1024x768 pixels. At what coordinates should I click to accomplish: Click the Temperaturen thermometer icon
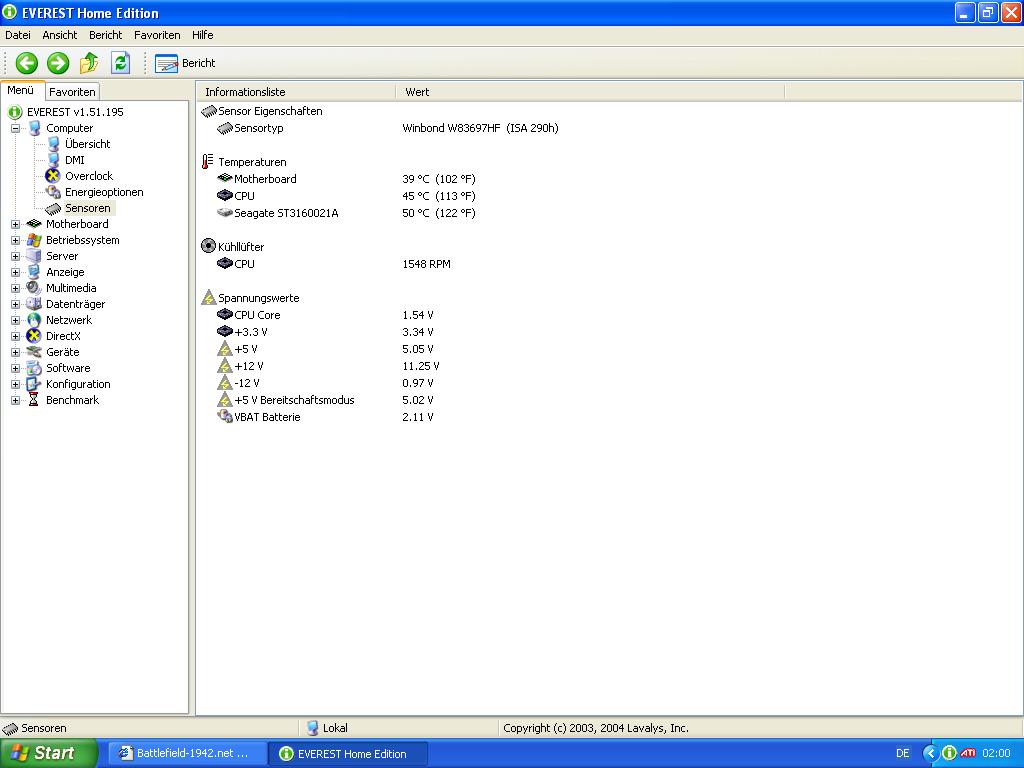tap(208, 161)
